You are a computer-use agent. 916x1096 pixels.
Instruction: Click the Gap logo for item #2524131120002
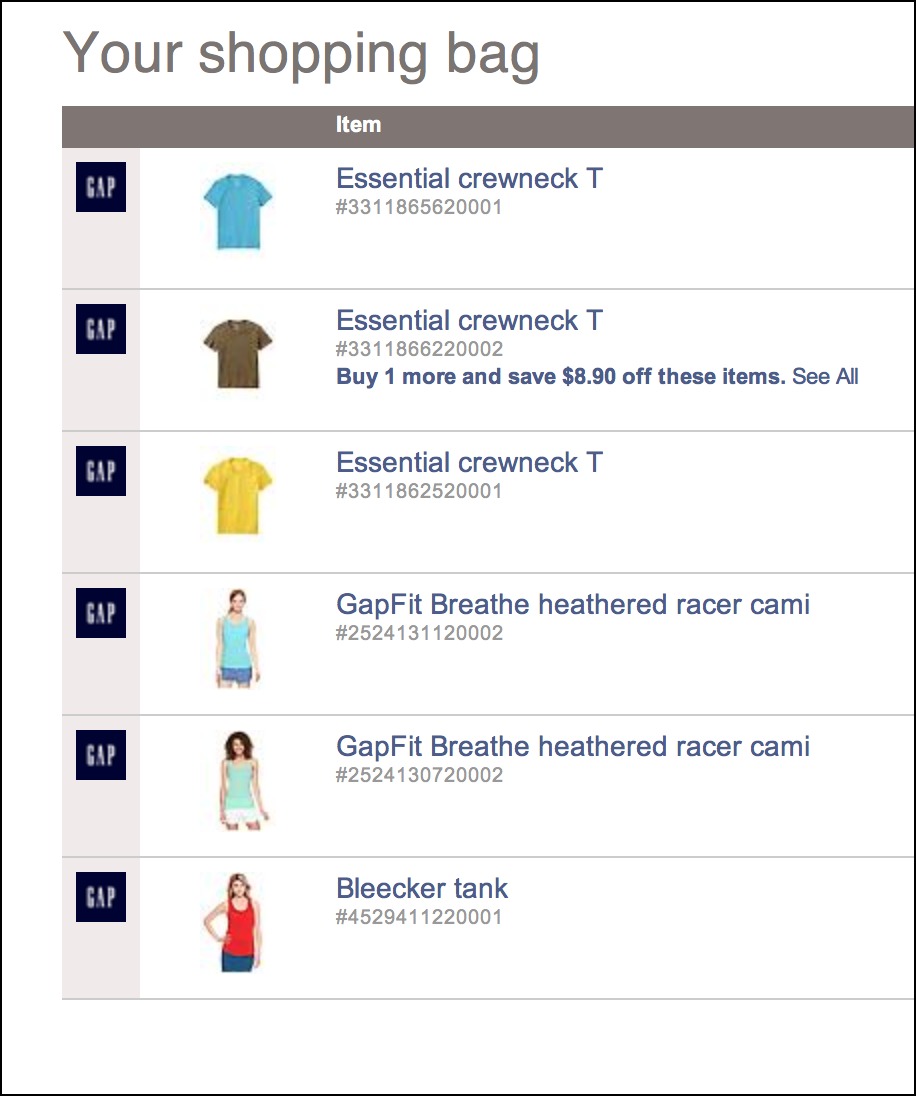101,613
